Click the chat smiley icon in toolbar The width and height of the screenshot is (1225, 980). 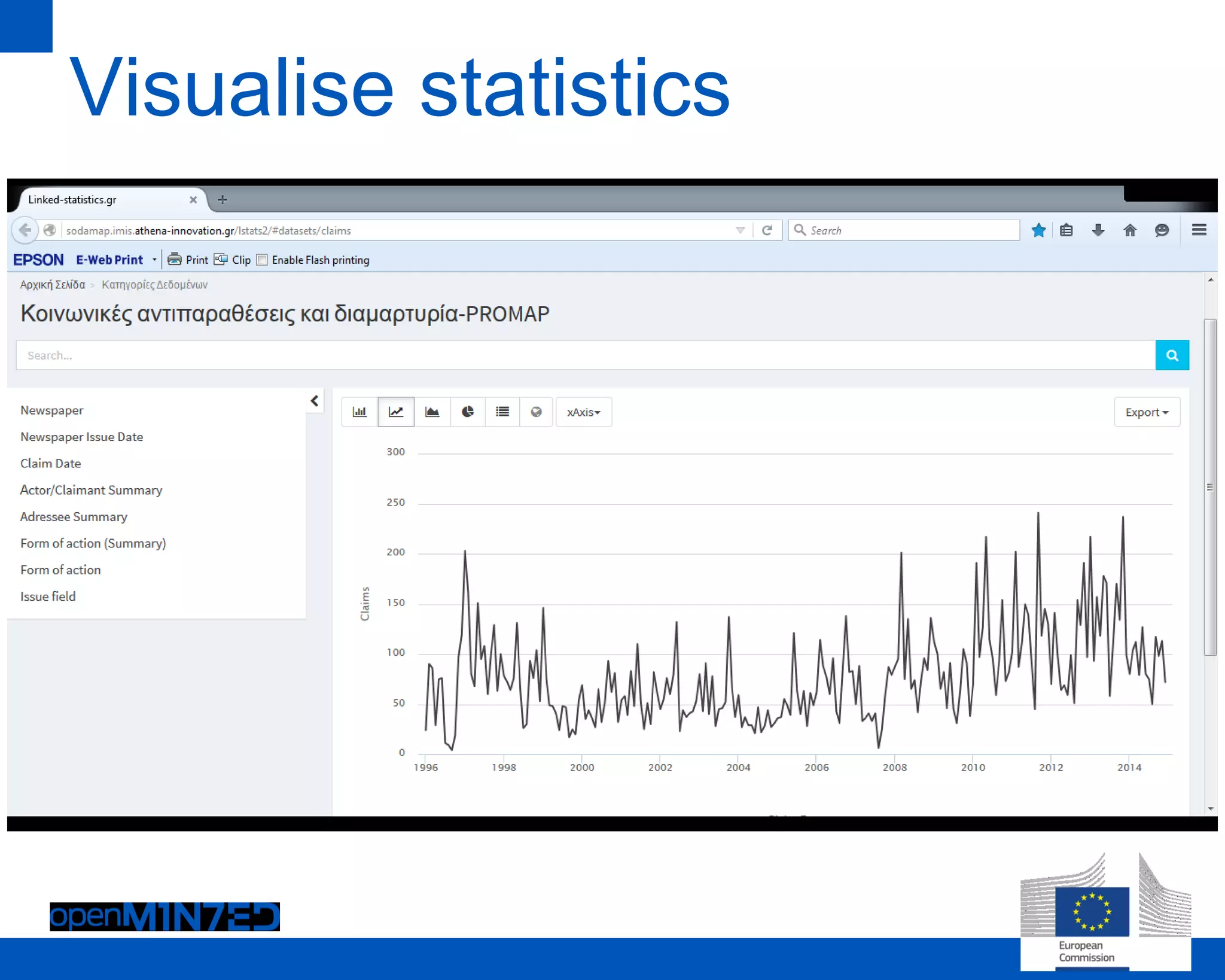[x=1162, y=230]
